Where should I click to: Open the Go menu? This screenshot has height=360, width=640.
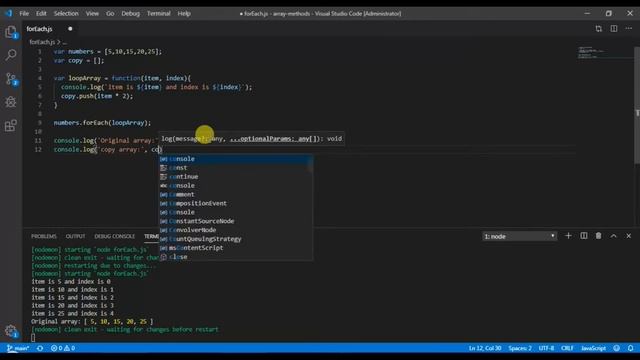click(110, 13)
